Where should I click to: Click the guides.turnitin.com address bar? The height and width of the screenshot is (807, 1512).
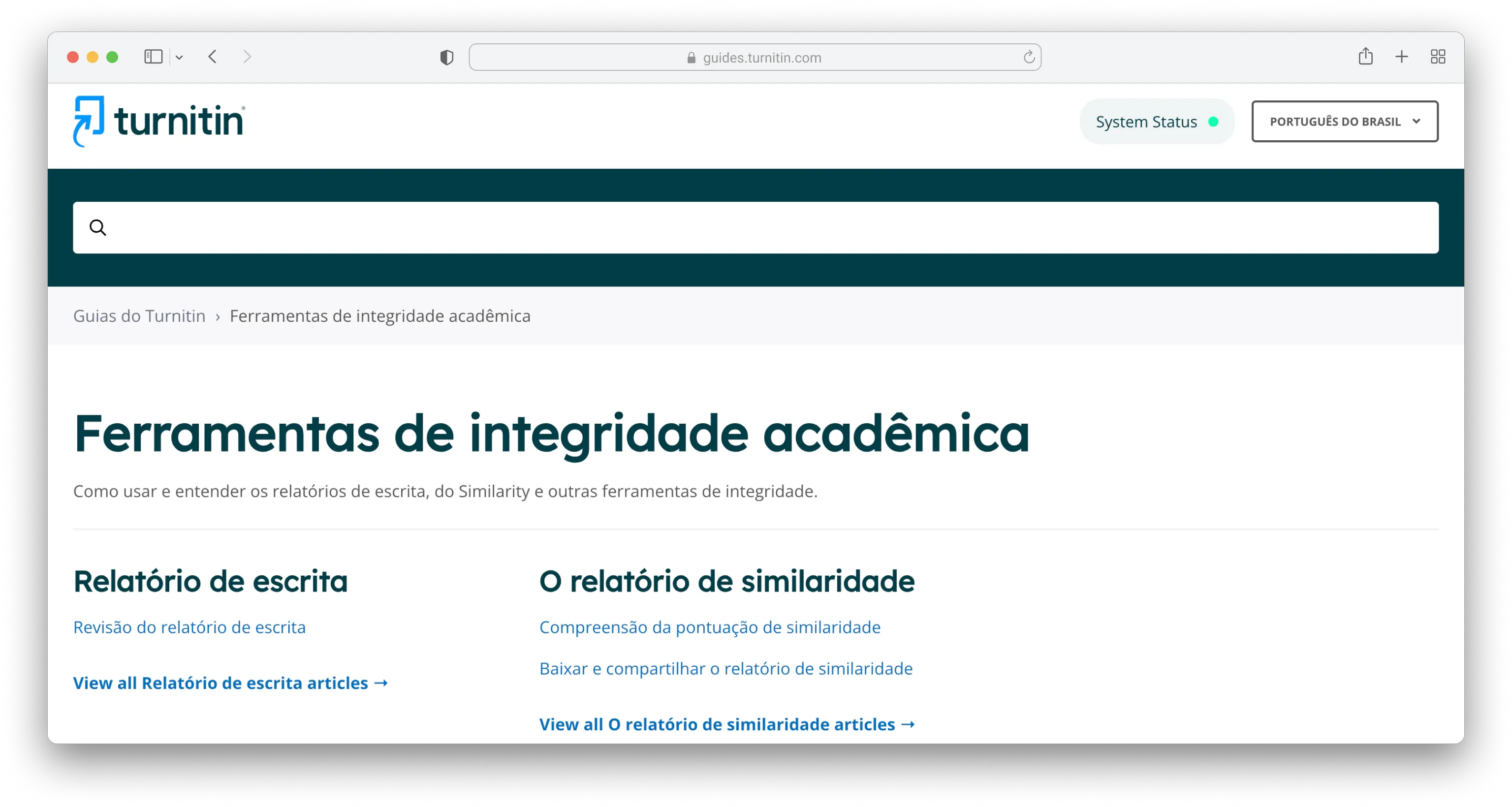[755, 58]
